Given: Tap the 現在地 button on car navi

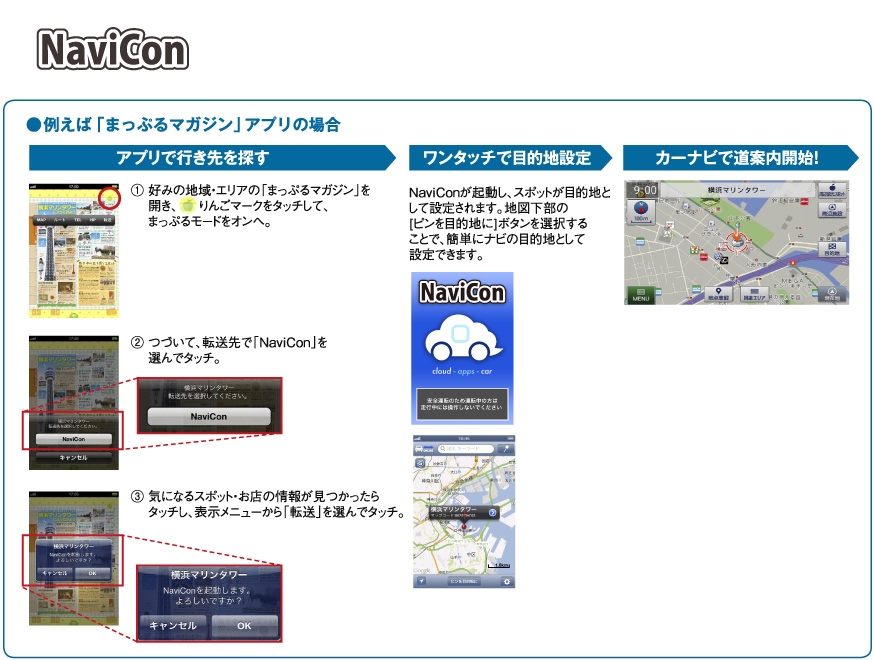Looking at the screenshot, I should pos(831,294).
